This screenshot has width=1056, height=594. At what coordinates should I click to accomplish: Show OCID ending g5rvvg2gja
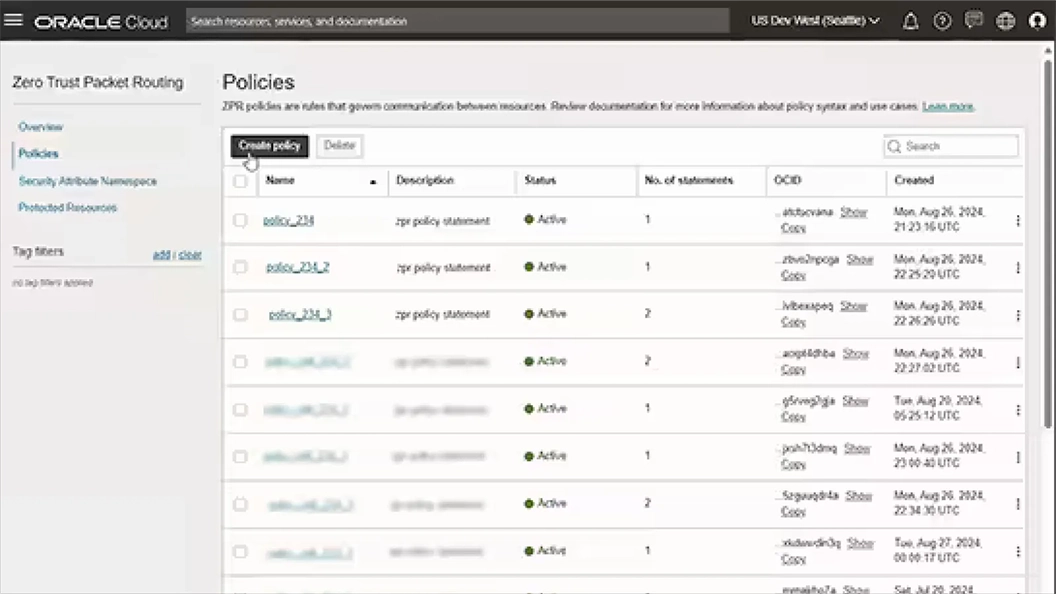point(855,401)
